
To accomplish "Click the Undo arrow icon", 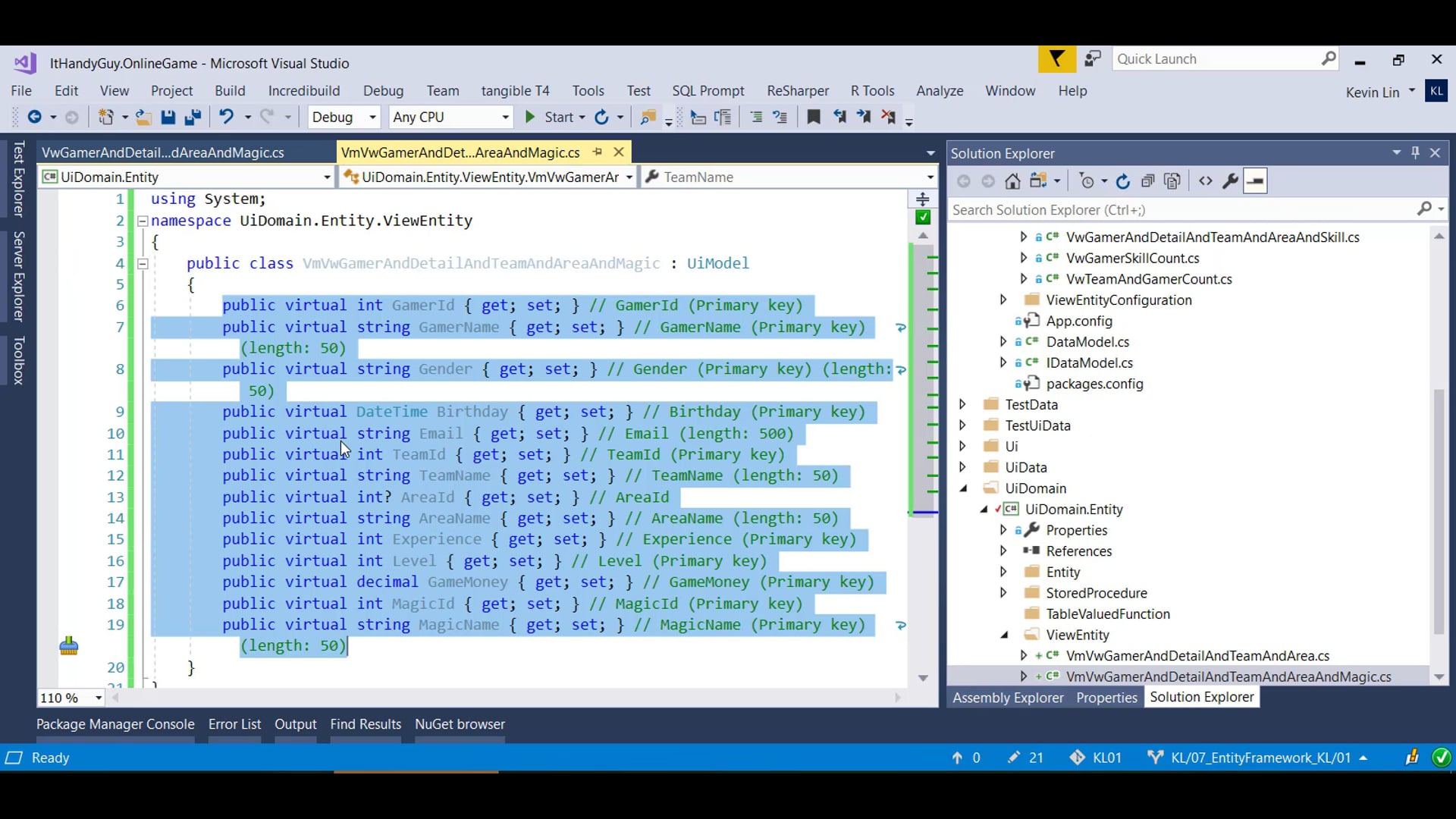I will 226,117.
